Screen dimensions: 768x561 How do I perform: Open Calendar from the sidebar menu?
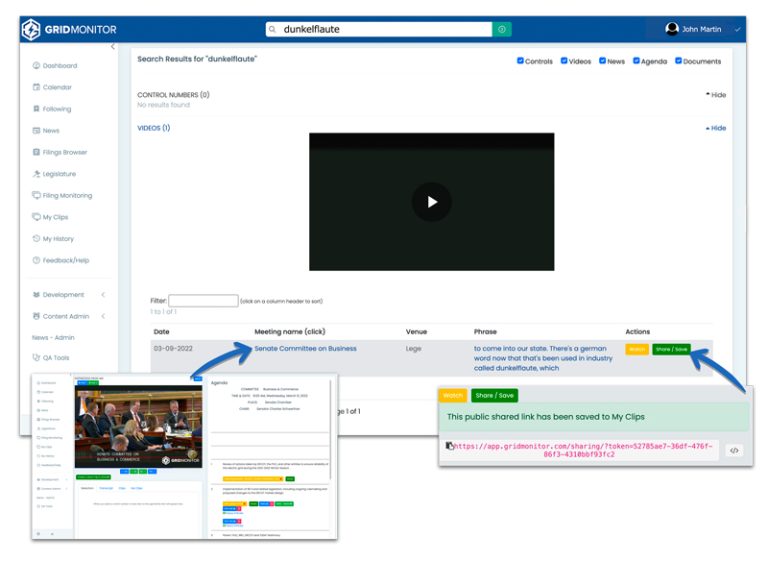(57, 87)
